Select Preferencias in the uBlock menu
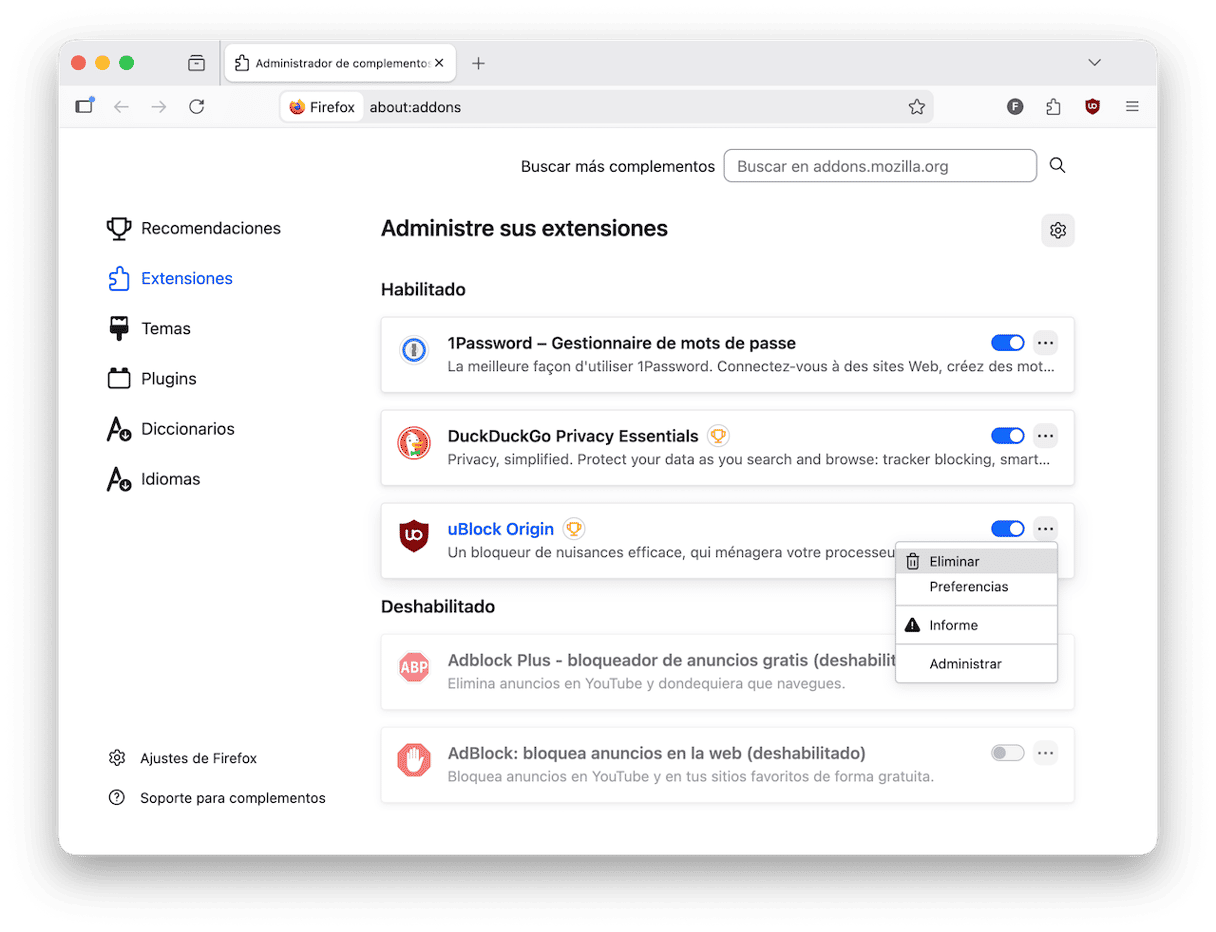Screen dimensions: 1216x932 pyautogui.click(x=968, y=587)
